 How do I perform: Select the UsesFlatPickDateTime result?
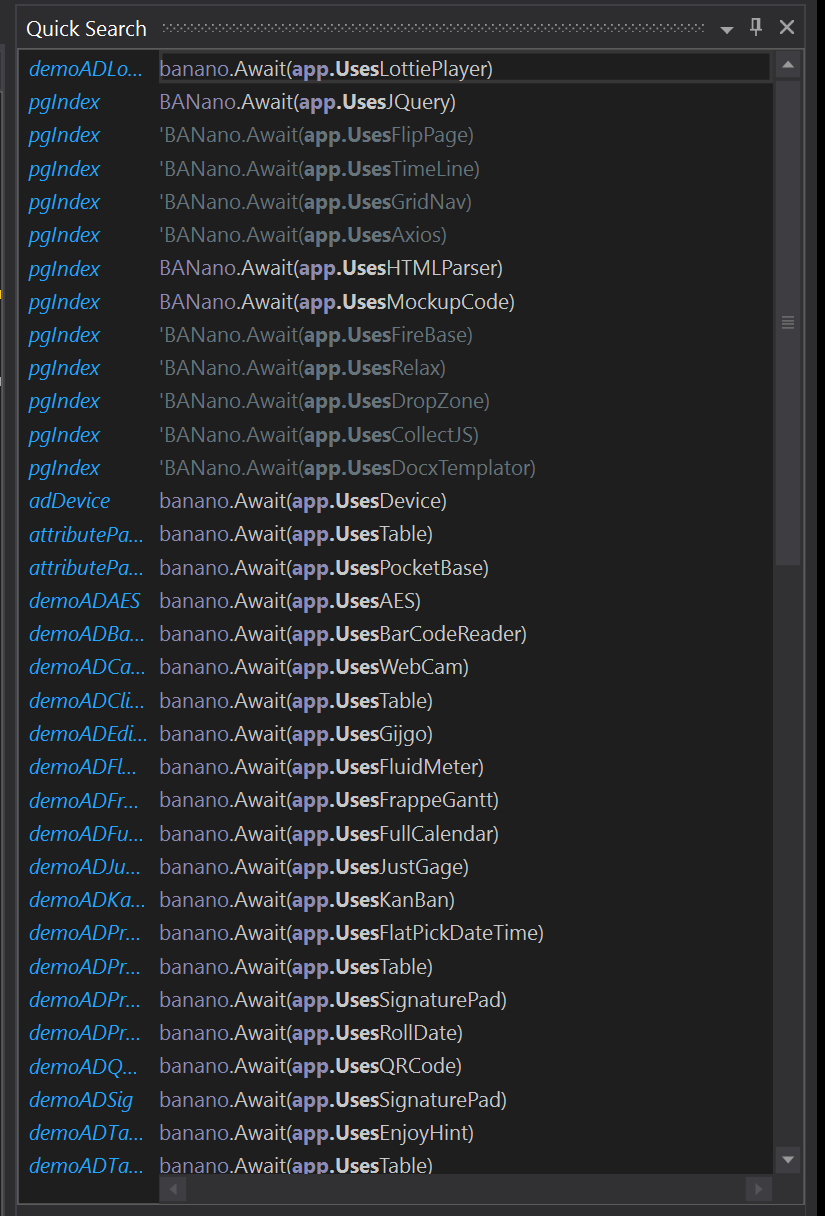pos(352,933)
